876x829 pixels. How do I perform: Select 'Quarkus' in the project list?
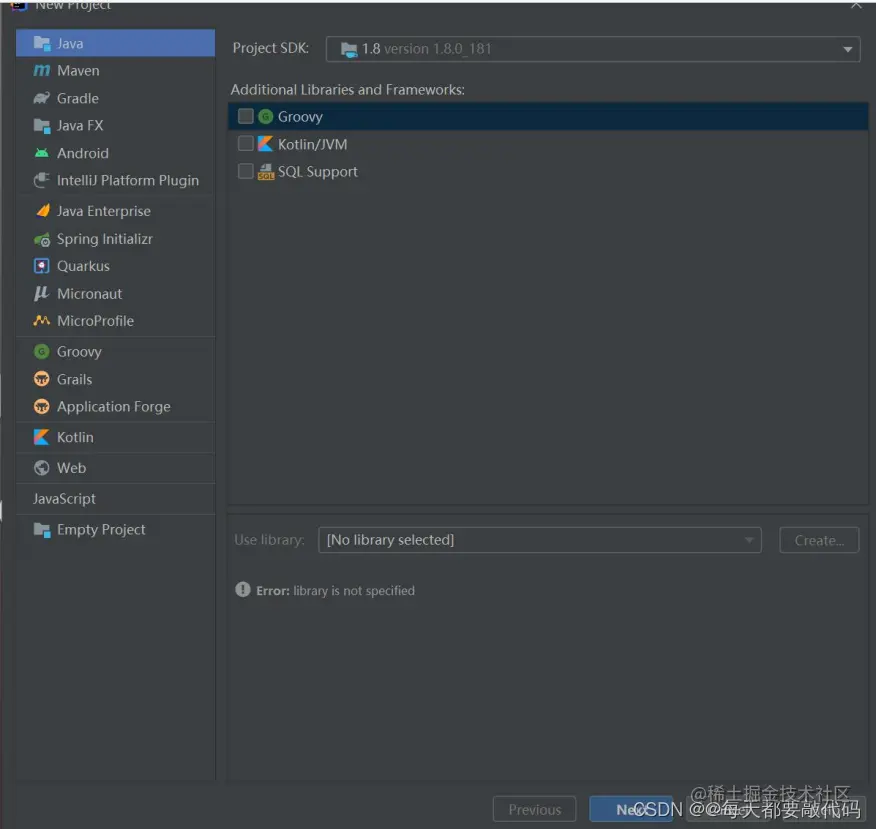[116, 266]
